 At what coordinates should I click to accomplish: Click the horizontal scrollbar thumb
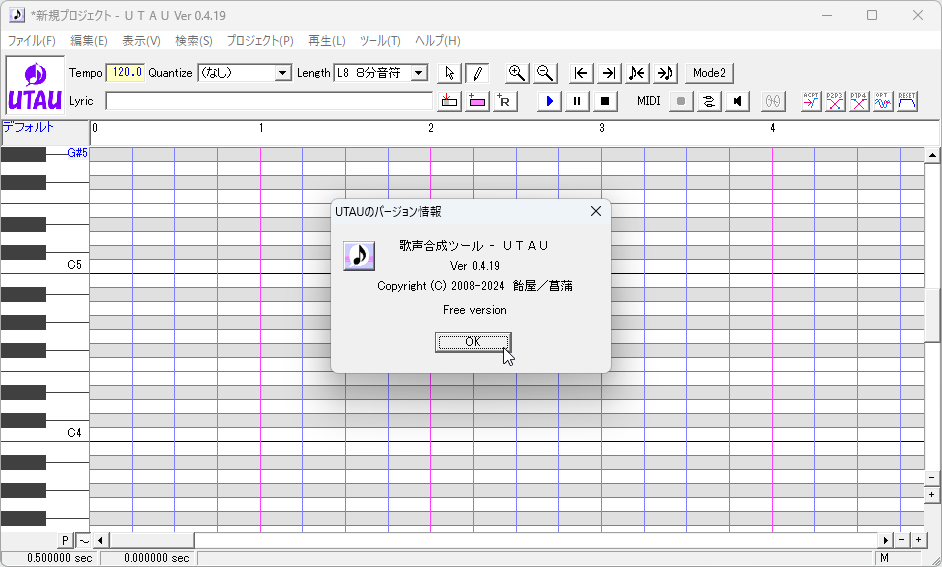click(x=151, y=541)
